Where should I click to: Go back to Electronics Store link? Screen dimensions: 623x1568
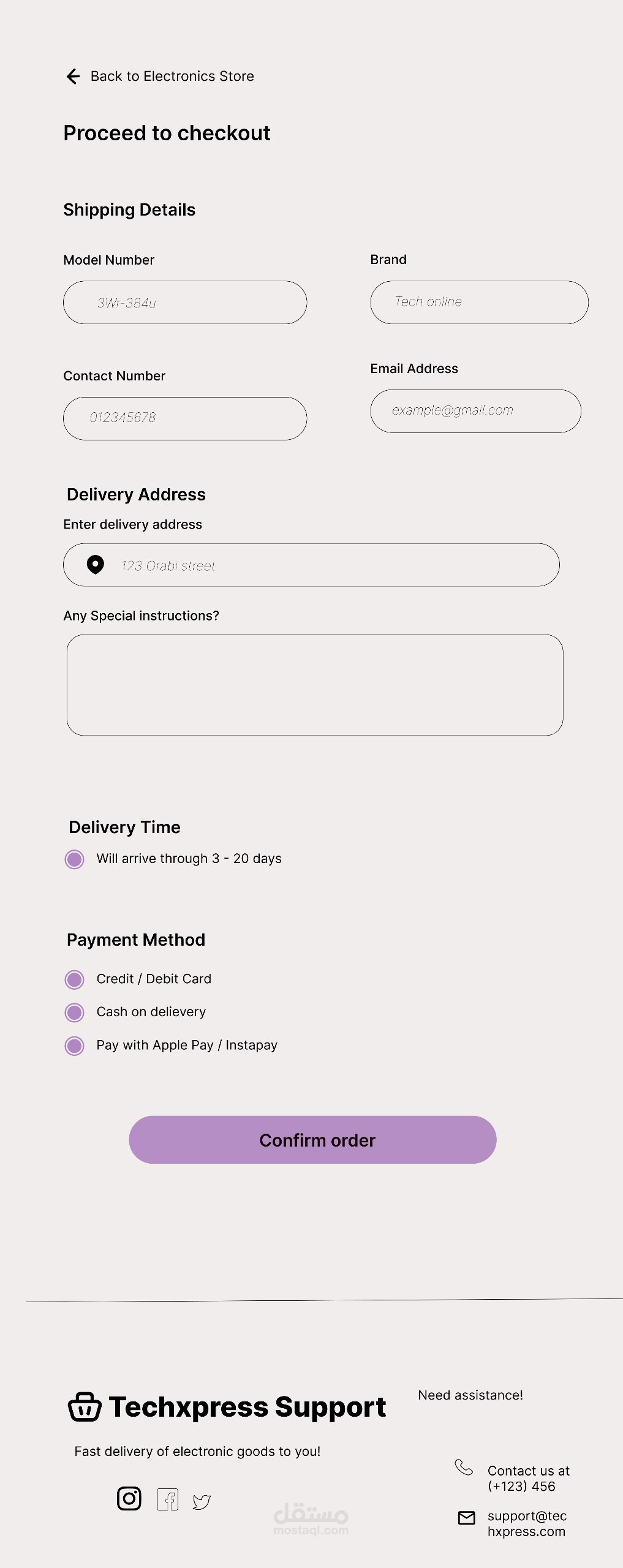click(x=172, y=76)
